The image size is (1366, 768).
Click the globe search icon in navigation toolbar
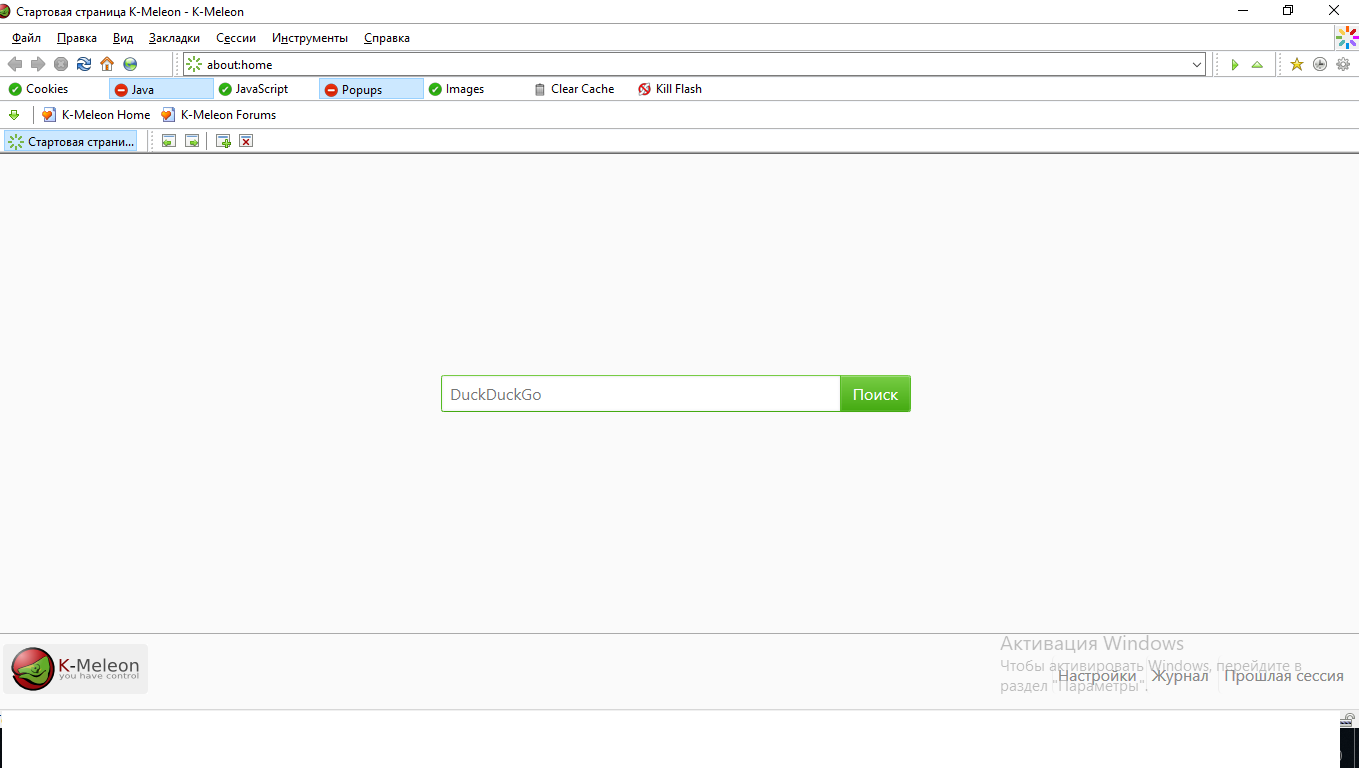[130, 64]
